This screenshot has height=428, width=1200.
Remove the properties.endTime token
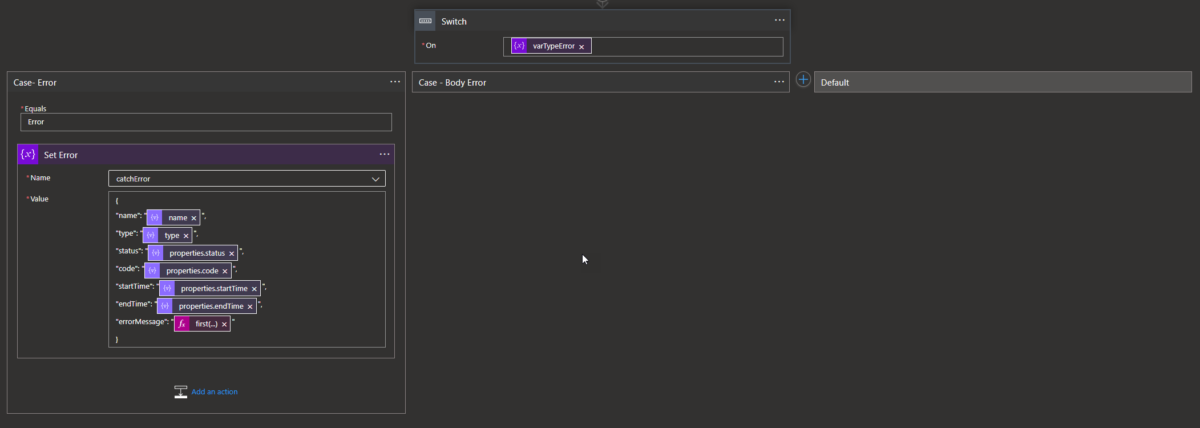(x=249, y=306)
